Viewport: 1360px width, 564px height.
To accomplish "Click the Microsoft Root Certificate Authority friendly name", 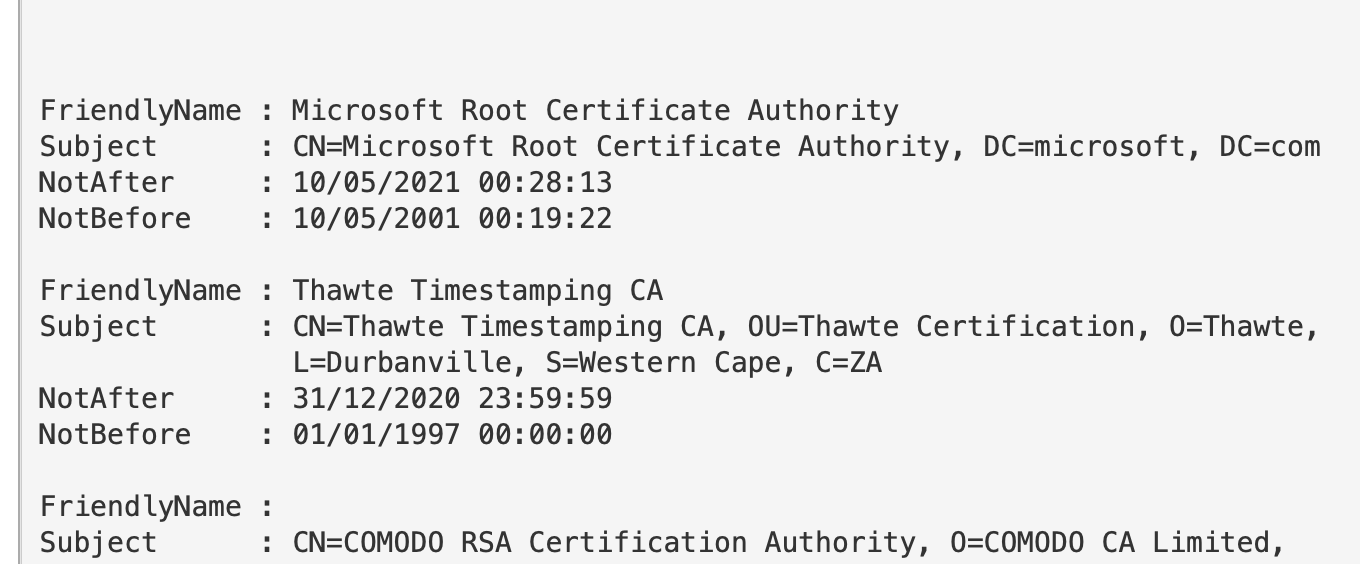I will click(595, 110).
